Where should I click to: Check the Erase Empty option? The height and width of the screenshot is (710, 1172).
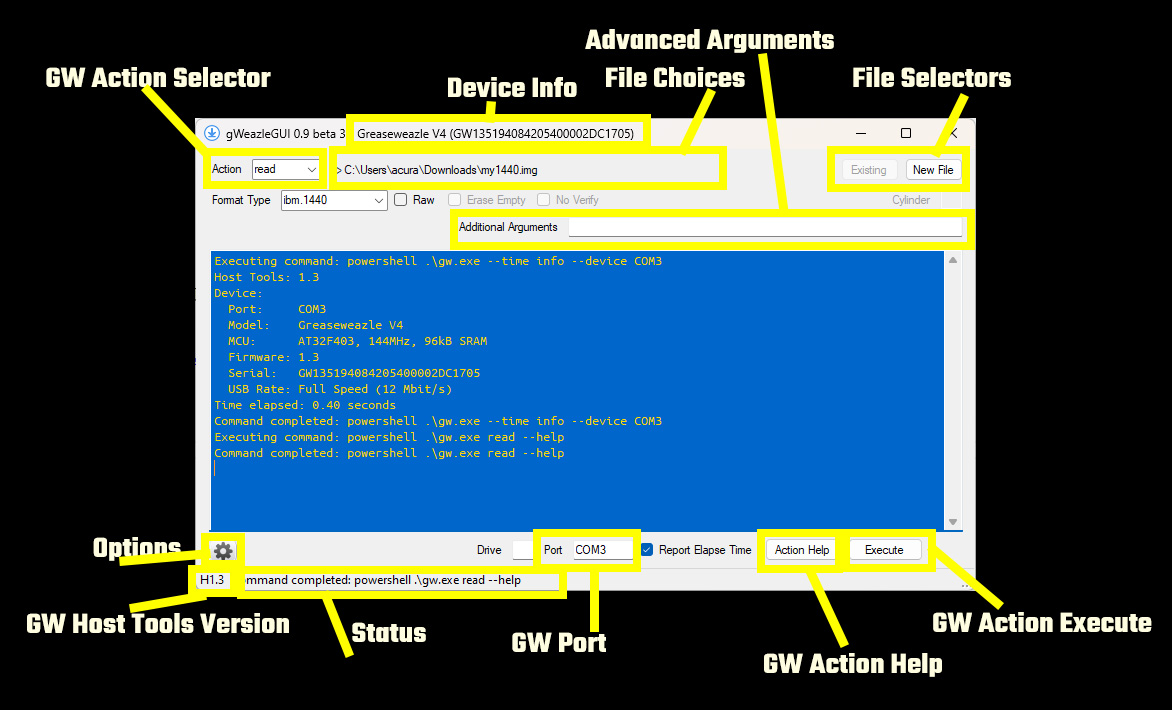[455, 200]
